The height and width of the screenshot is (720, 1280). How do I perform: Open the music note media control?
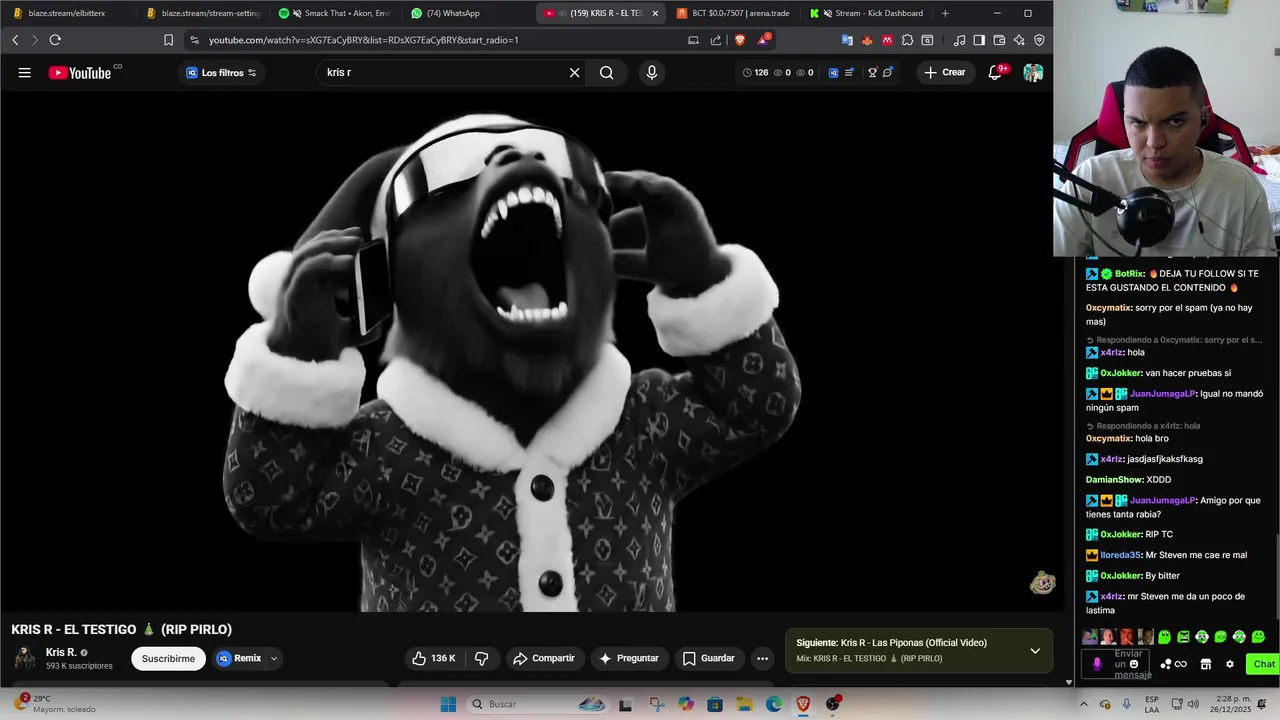[959, 40]
